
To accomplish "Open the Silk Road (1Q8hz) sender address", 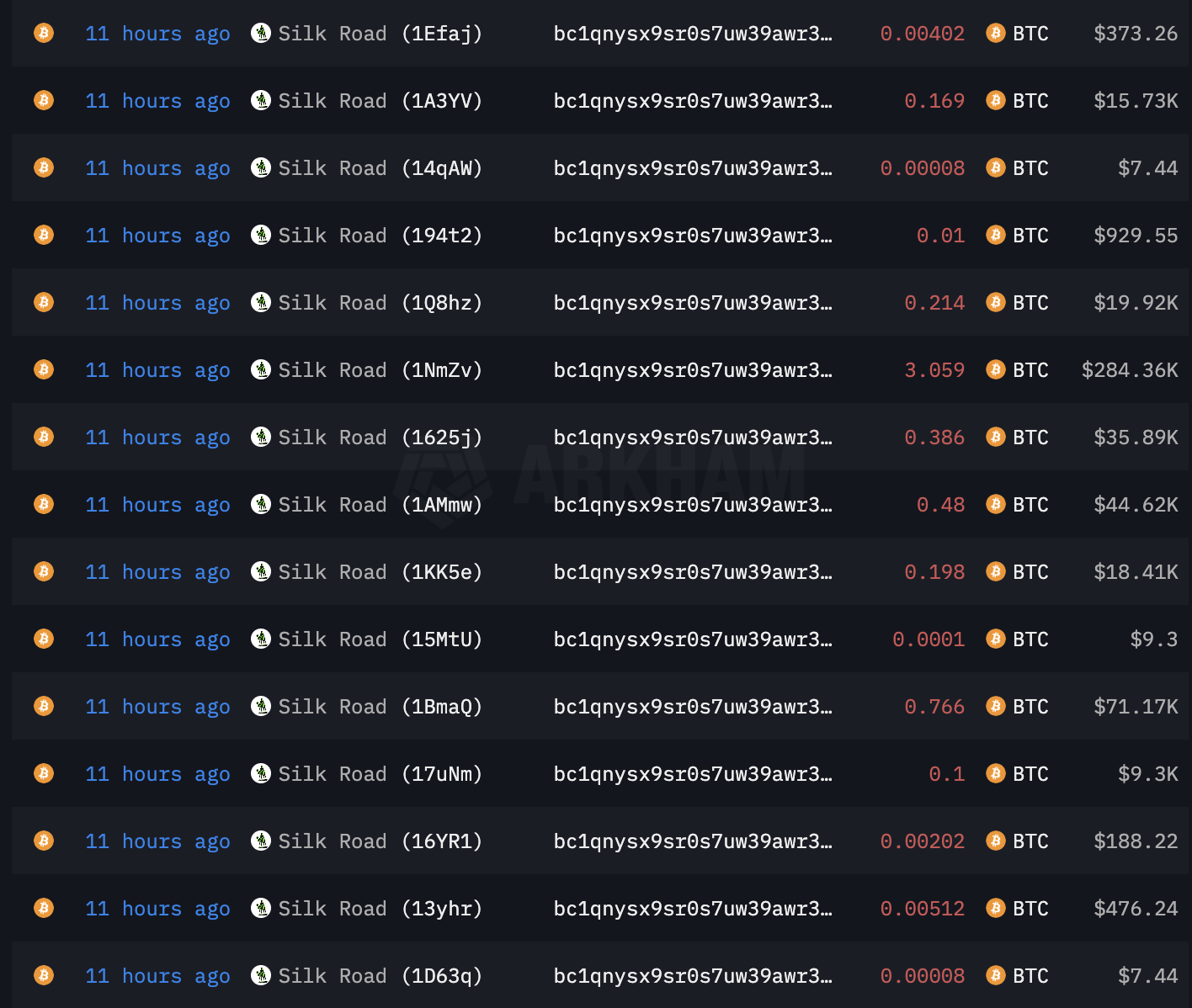I will tap(380, 303).
